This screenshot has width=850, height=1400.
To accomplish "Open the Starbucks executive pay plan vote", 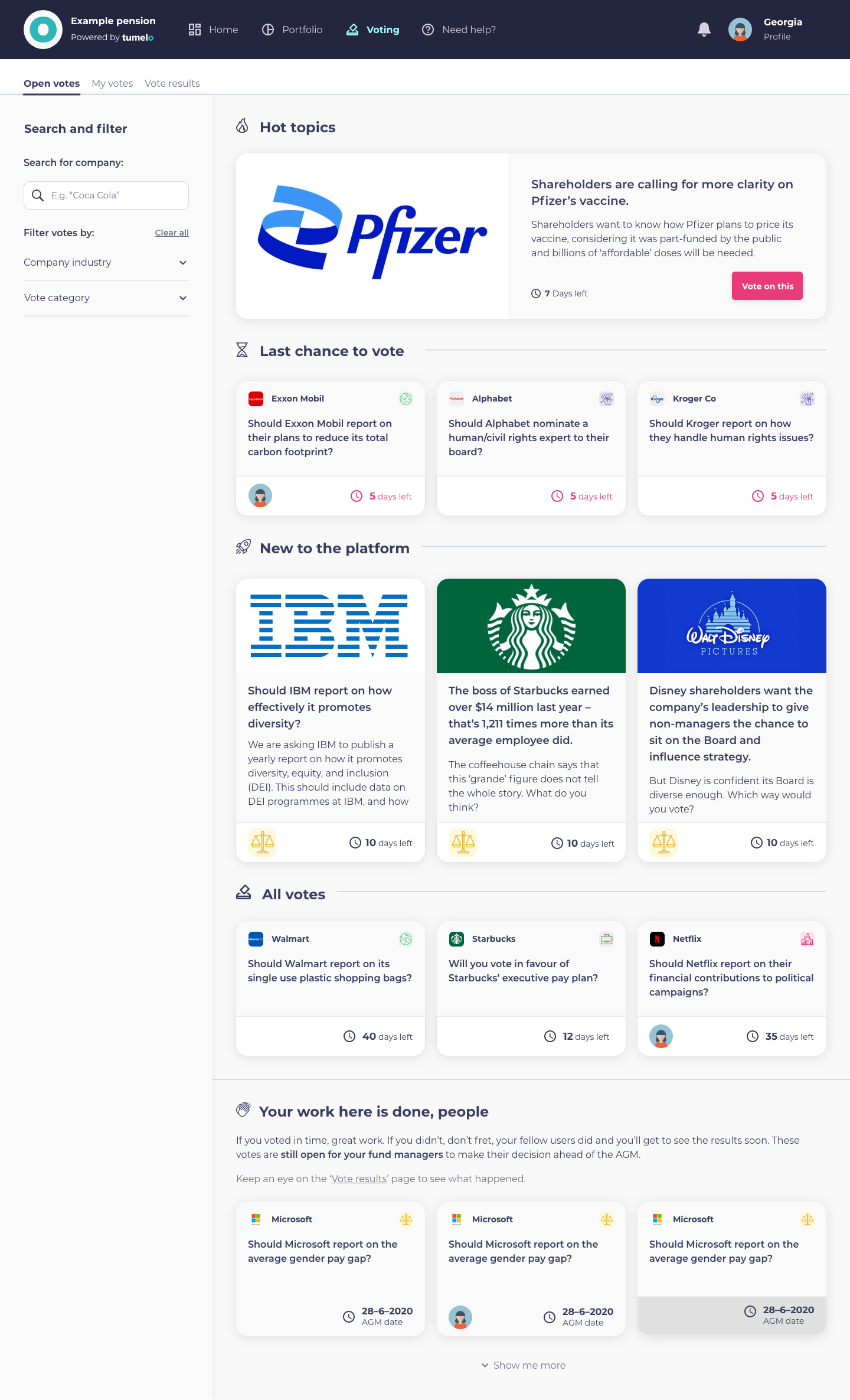I will click(531, 988).
